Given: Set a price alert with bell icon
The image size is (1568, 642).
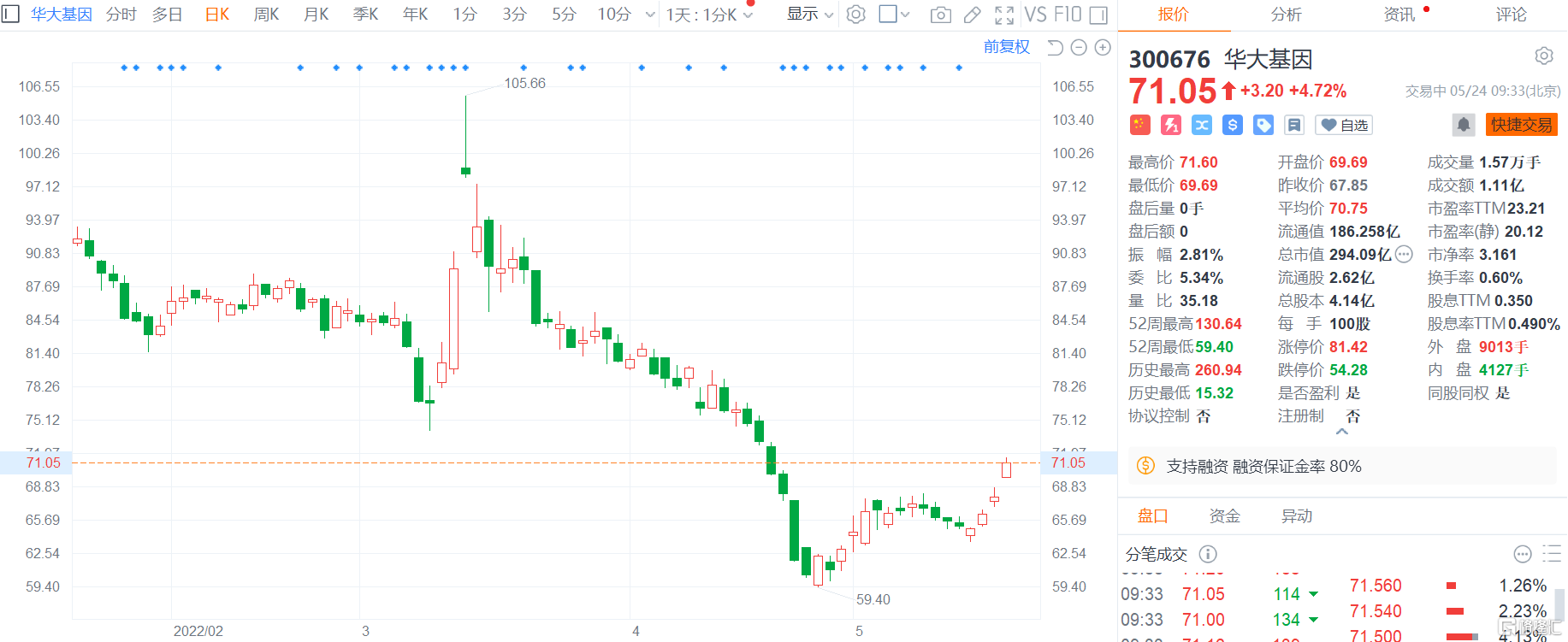Looking at the screenshot, I should (x=1464, y=125).
